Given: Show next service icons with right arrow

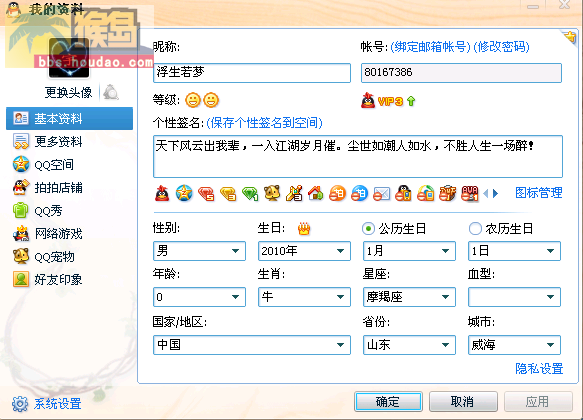Looking at the screenshot, I should [495, 193].
